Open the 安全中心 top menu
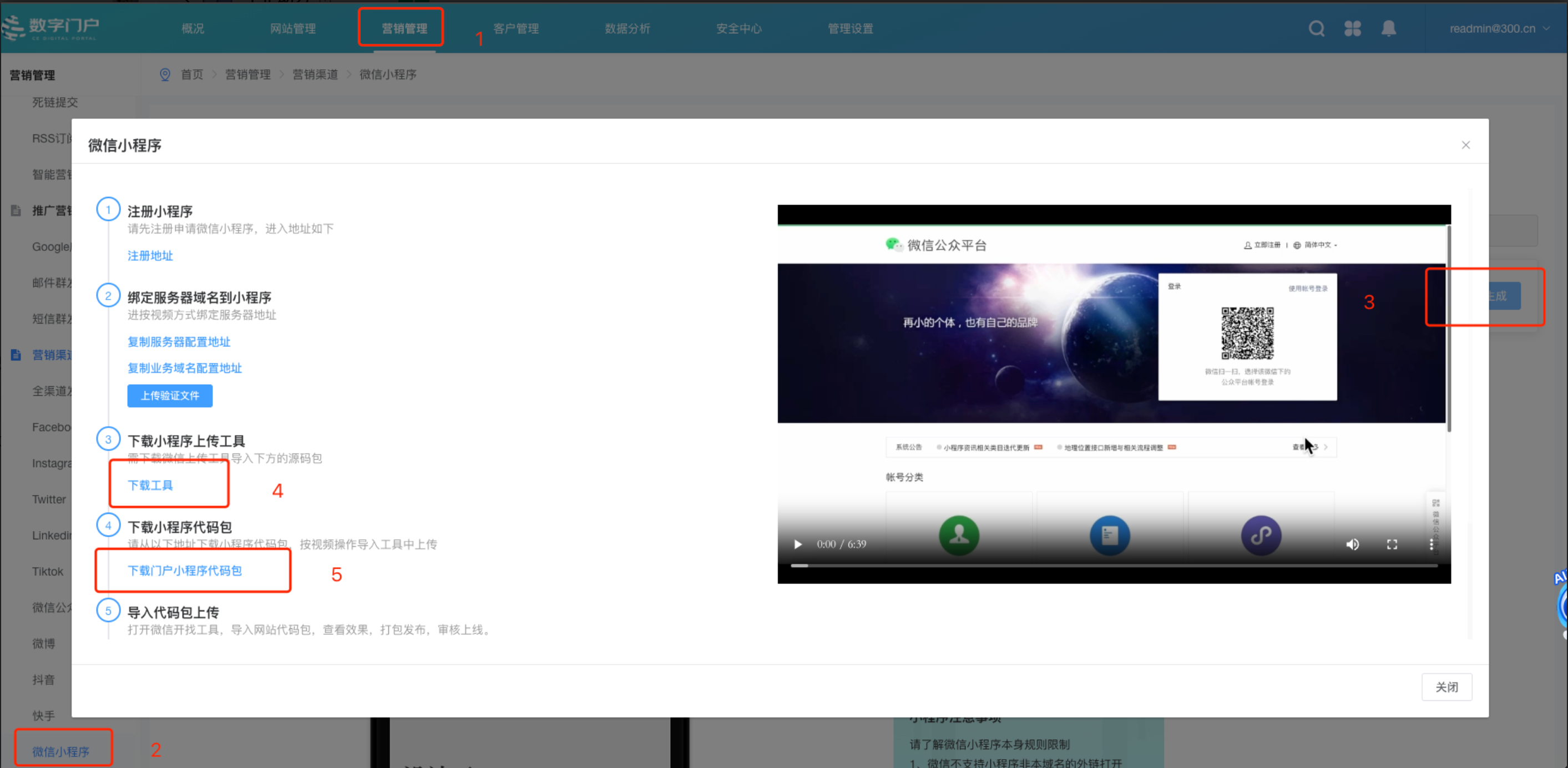Image resolution: width=1568 pixels, height=768 pixels. pyautogui.click(x=739, y=29)
